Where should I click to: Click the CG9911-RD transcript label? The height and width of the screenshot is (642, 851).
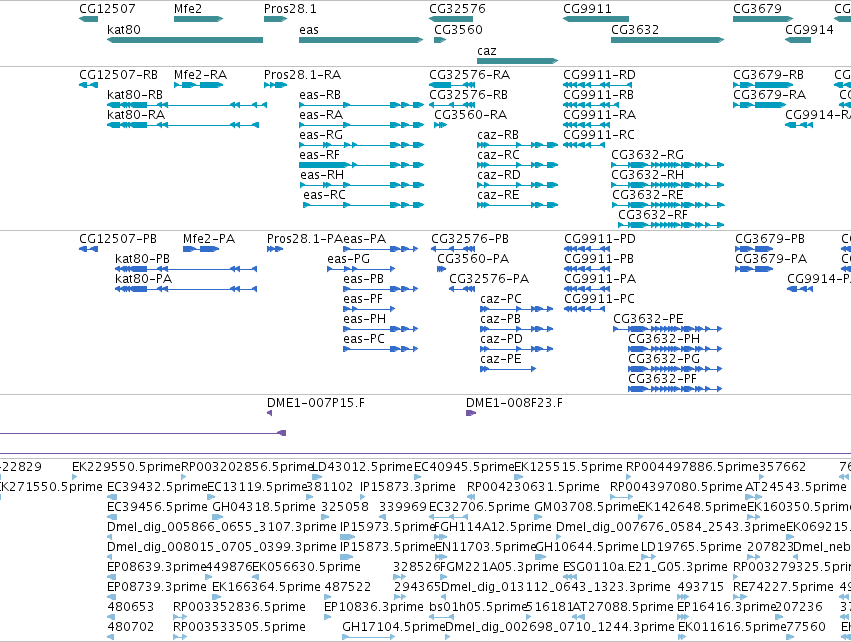(x=599, y=74)
